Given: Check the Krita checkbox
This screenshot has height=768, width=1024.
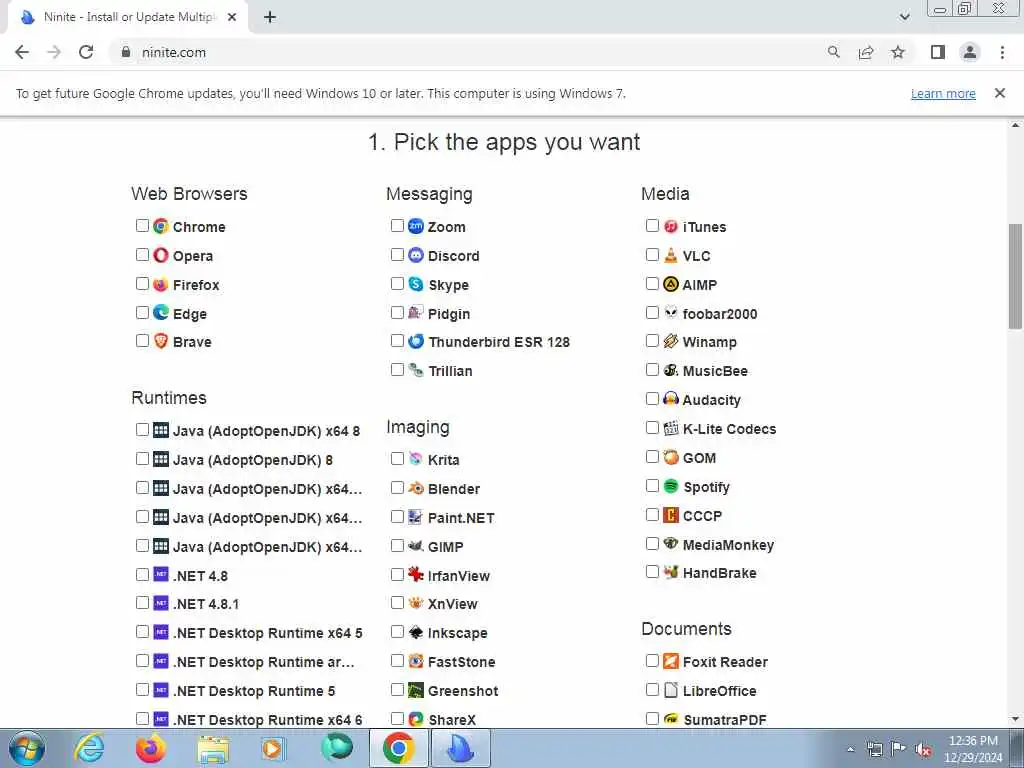Looking at the screenshot, I should click(x=397, y=458).
